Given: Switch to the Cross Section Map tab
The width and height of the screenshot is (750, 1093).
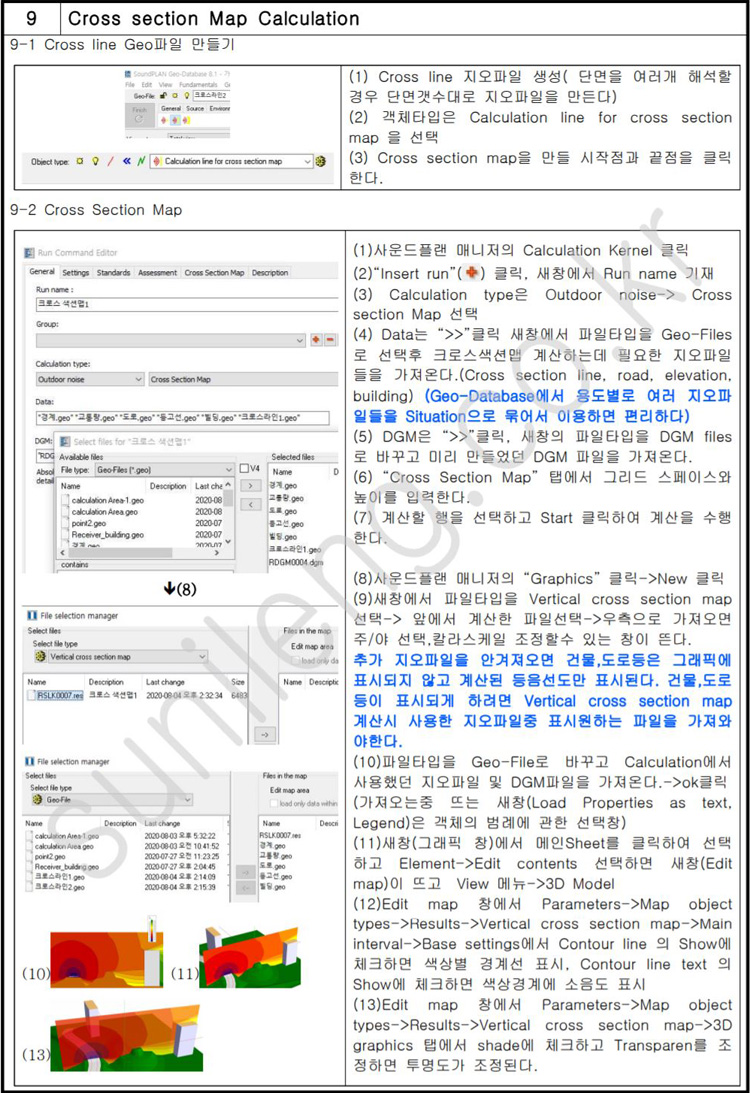Looking at the screenshot, I should [214, 273].
